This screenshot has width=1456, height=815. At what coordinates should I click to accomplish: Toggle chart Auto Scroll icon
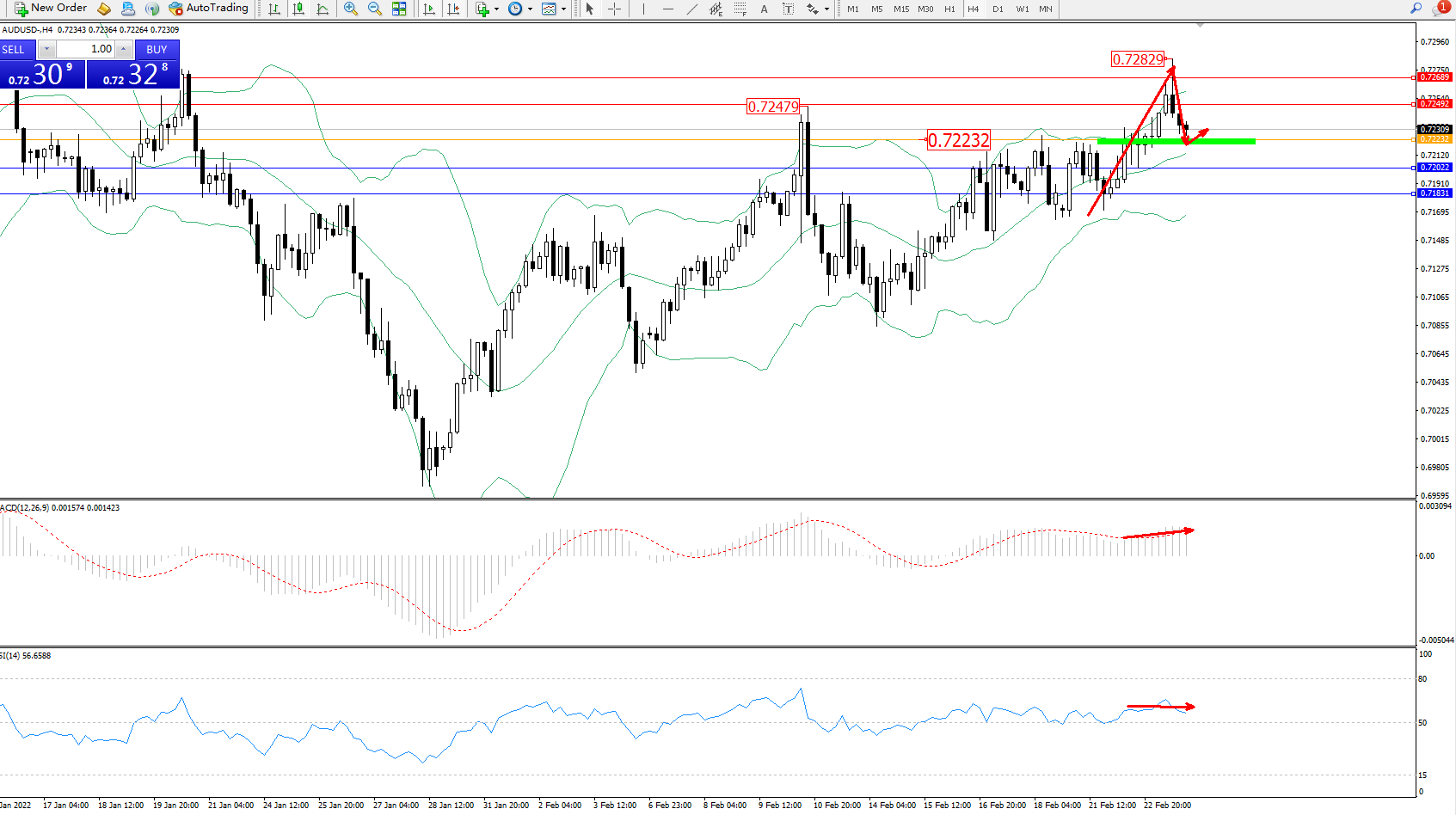tap(429, 9)
